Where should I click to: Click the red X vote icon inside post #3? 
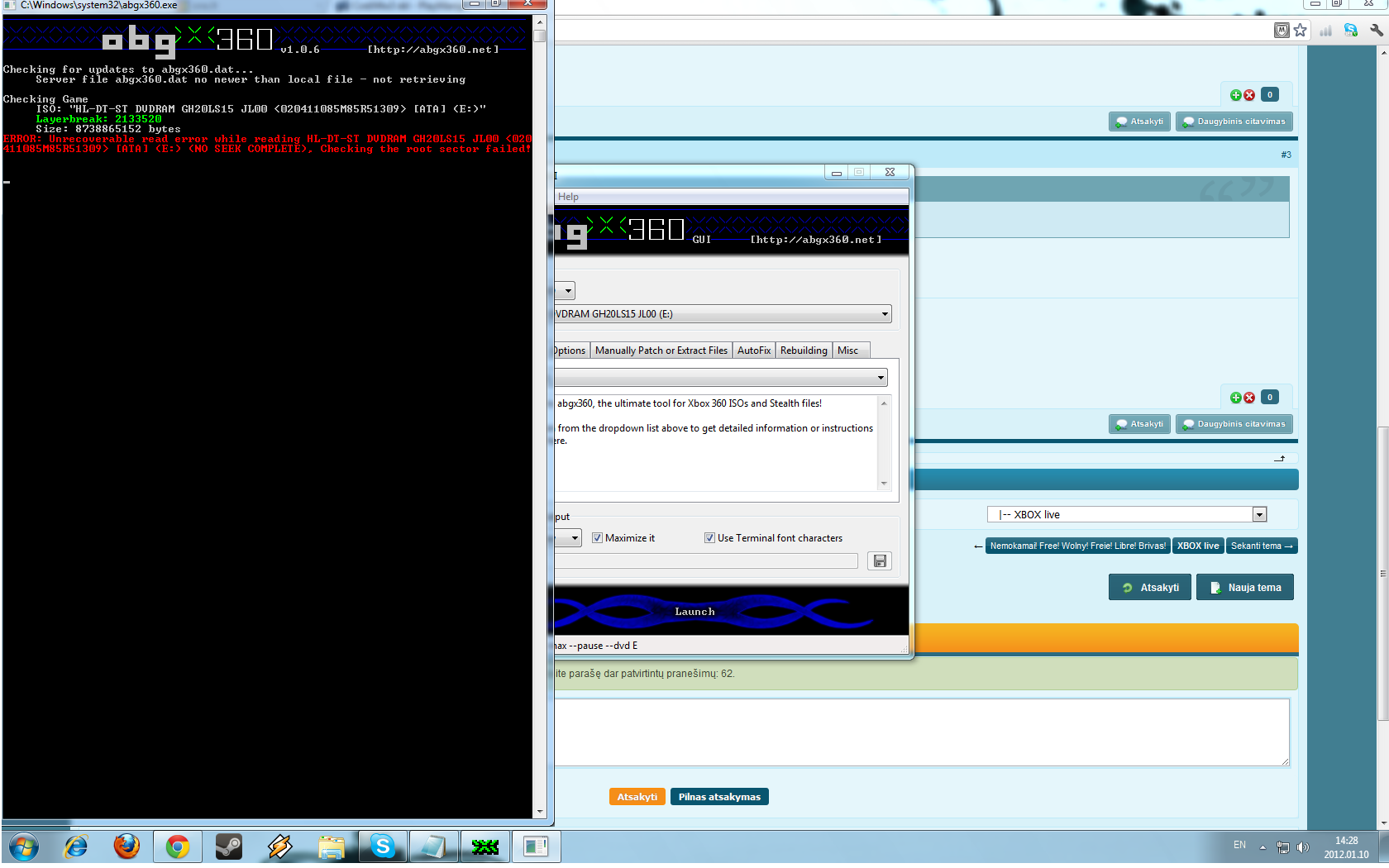(1249, 398)
